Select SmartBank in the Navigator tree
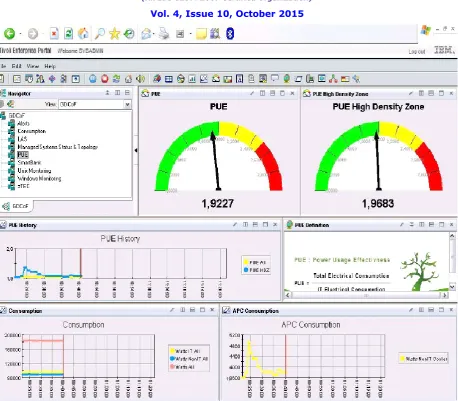 tap(29, 163)
